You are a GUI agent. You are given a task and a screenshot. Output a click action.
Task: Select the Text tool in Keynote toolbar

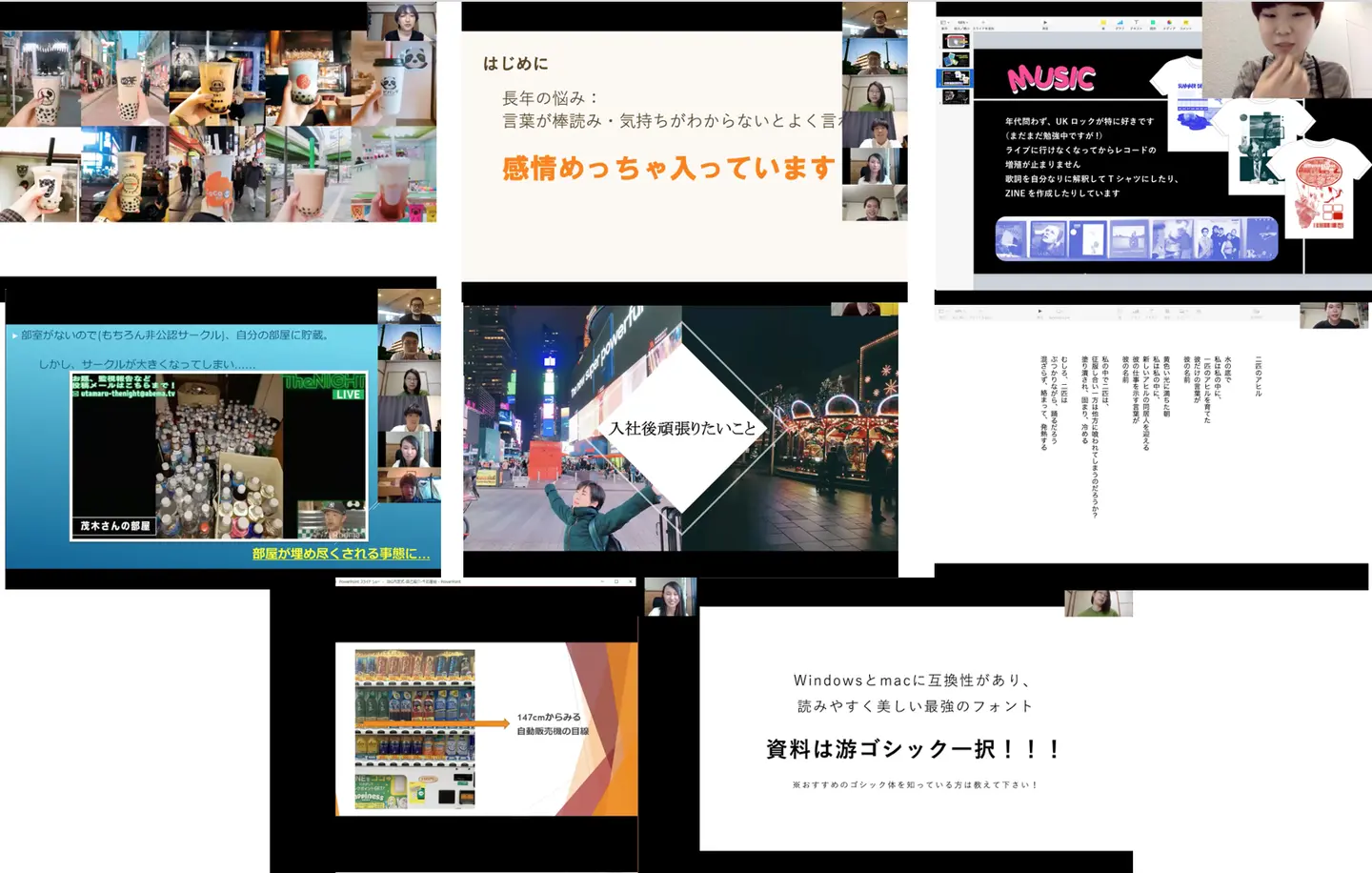click(x=1136, y=23)
